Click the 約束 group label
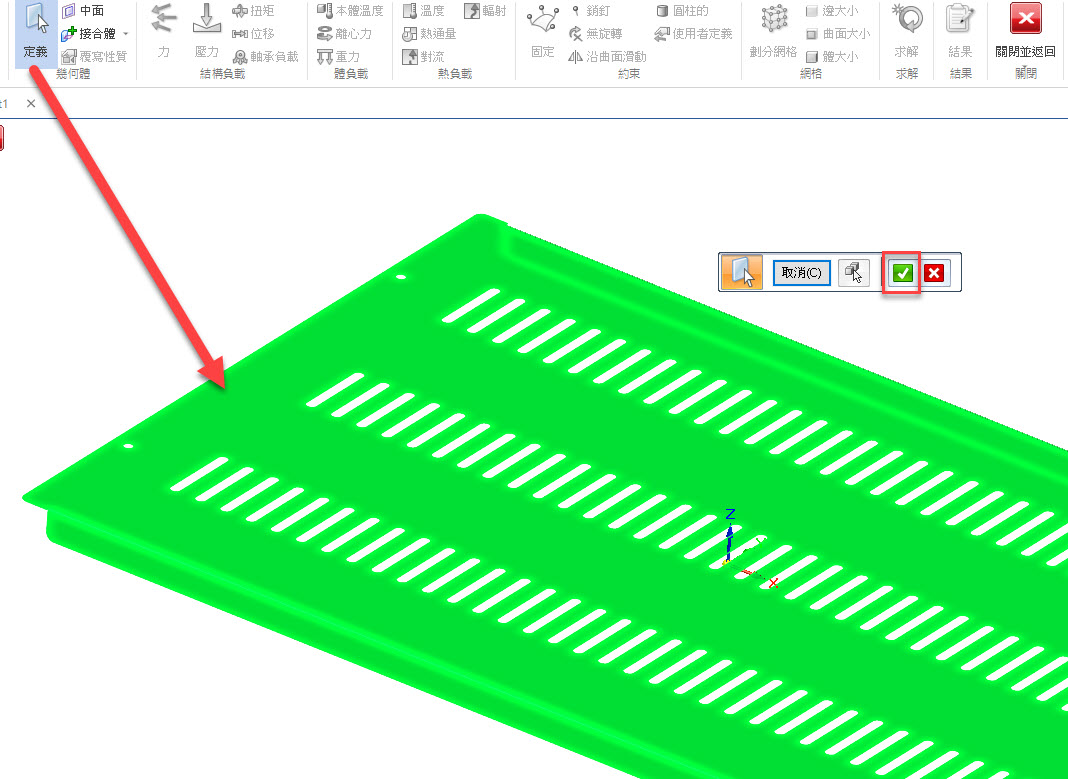Image resolution: width=1068 pixels, height=779 pixels. 629,74
